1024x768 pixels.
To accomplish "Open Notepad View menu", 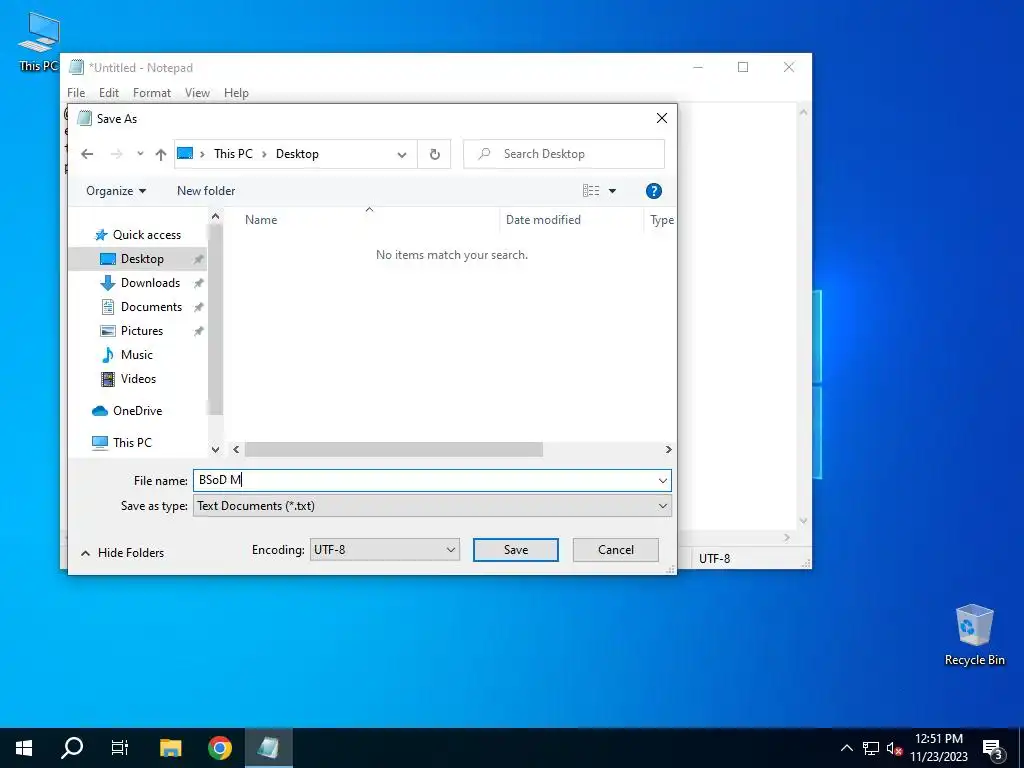I will coord(197,93).
